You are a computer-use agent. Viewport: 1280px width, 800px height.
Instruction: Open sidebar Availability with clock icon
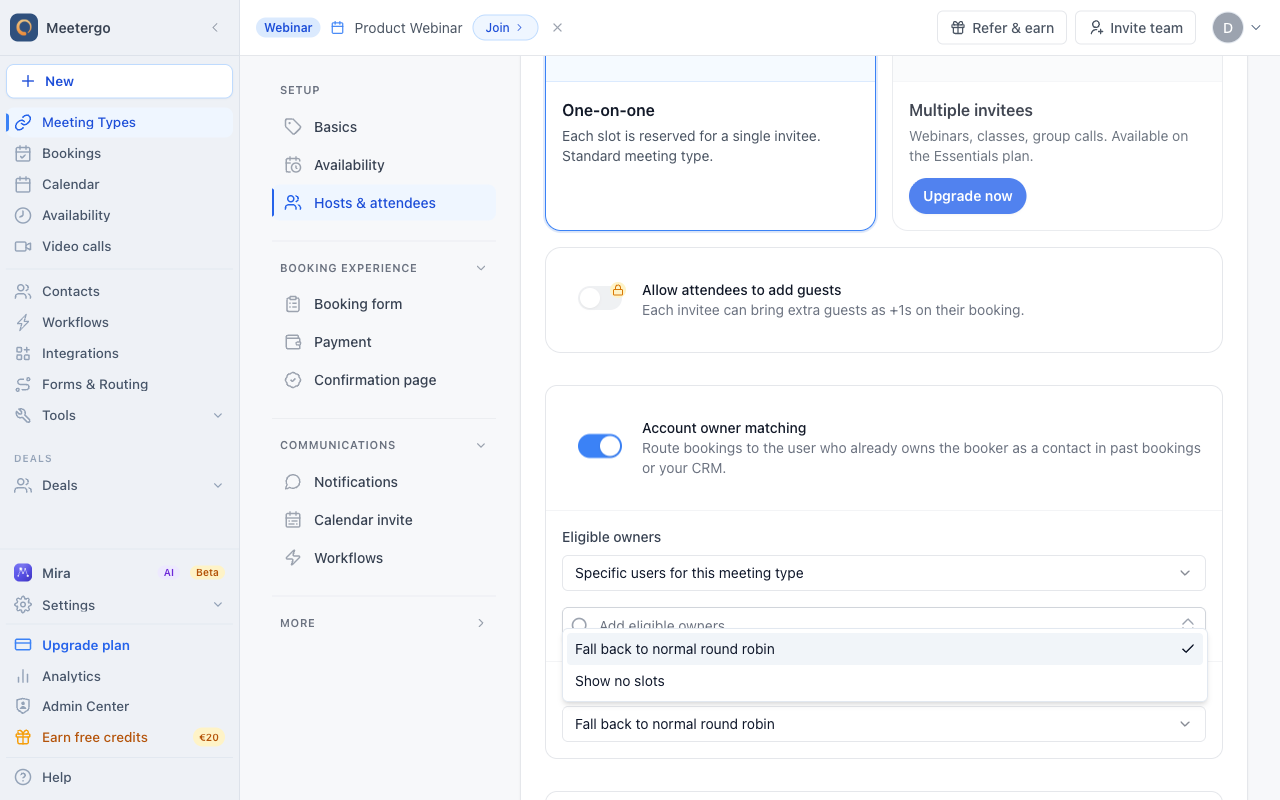click(x=120, y=215)
